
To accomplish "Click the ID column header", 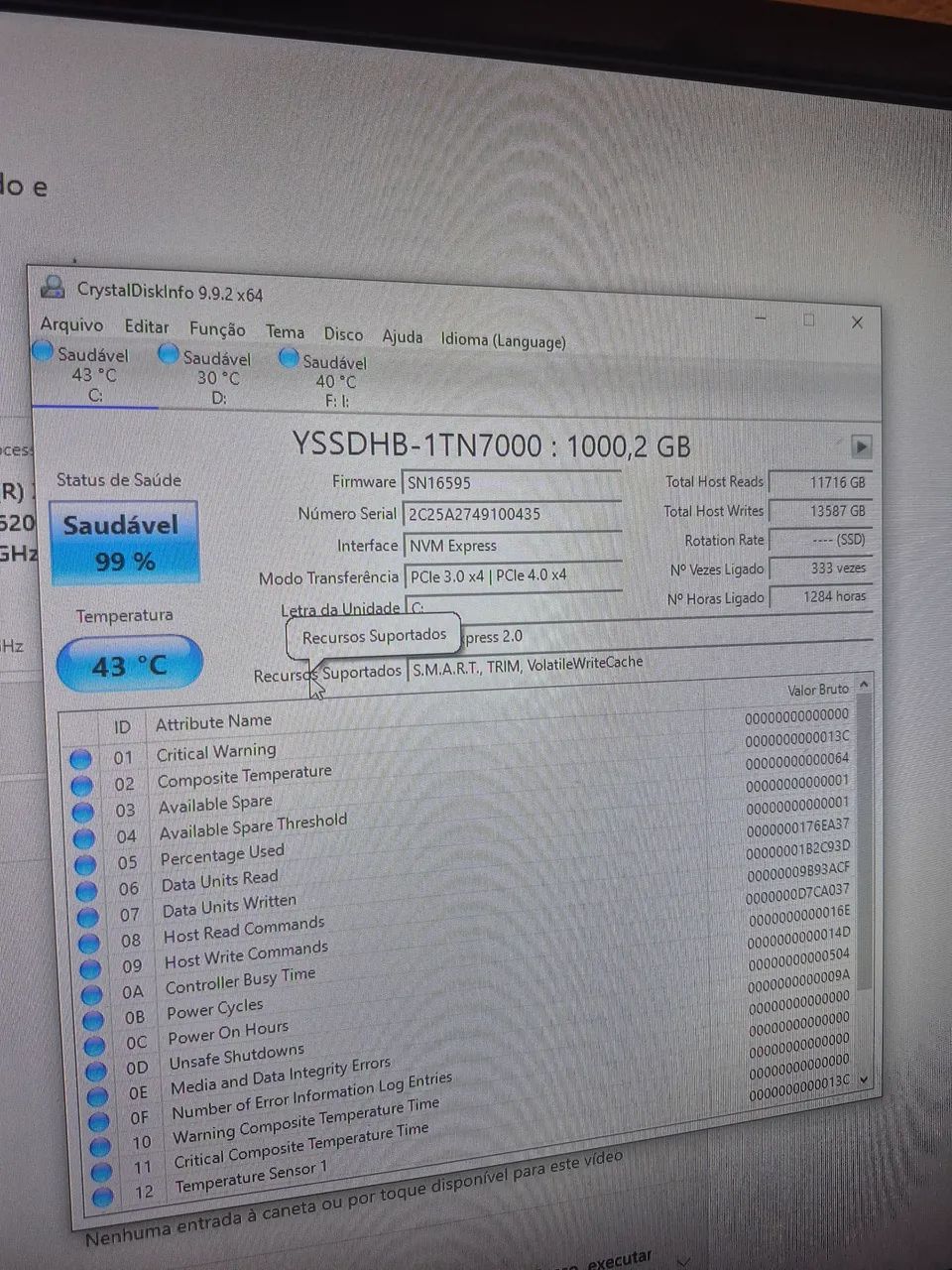I will [122, 727].
